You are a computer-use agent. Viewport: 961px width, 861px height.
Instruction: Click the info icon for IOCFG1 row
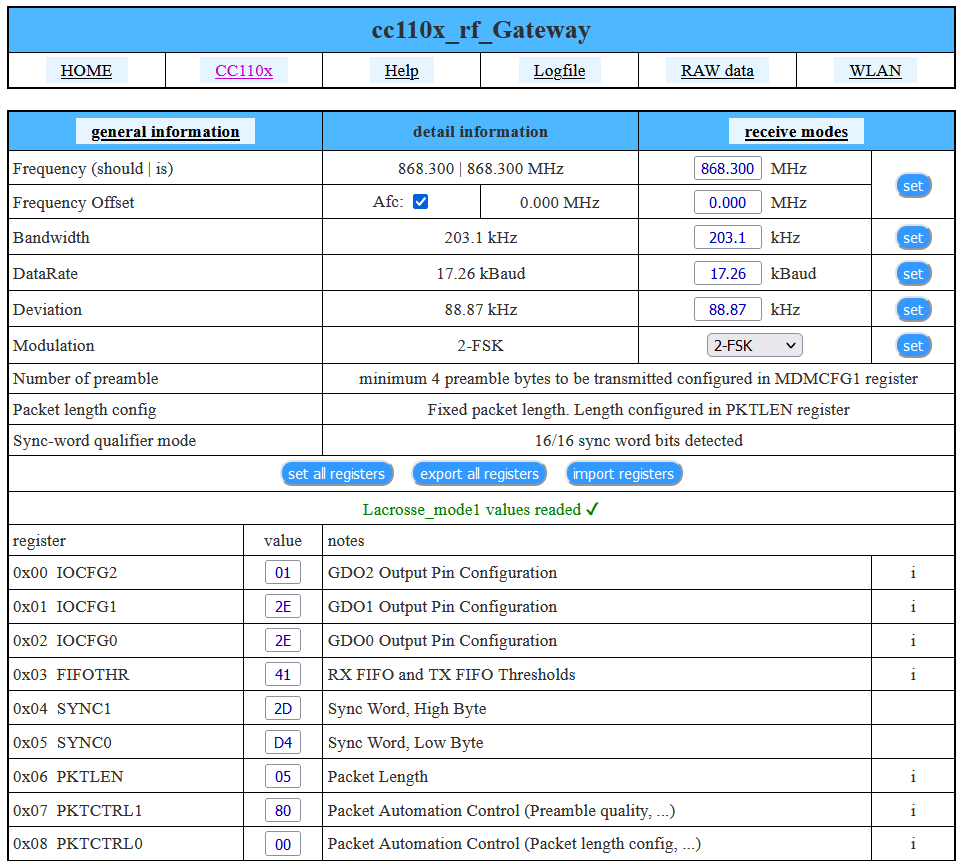click(913, 607)
